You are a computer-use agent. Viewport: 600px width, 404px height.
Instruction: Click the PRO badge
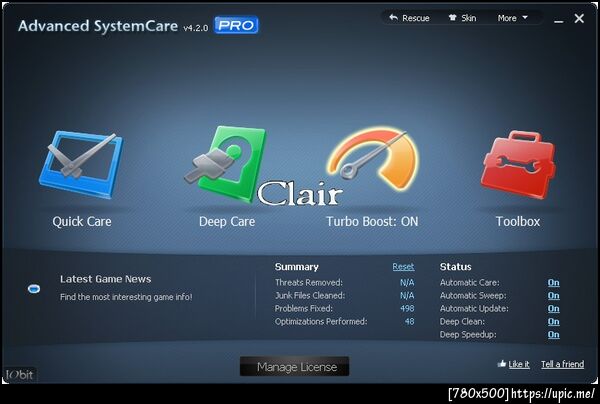(x=236, y=25)
